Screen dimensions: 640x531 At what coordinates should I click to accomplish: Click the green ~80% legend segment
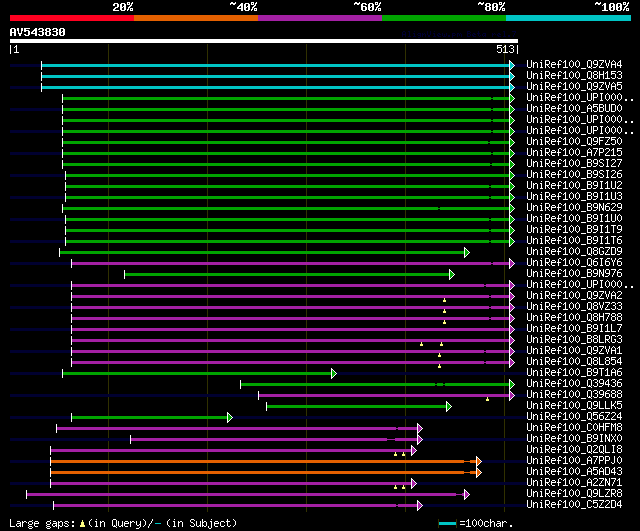tap(444, 18)
